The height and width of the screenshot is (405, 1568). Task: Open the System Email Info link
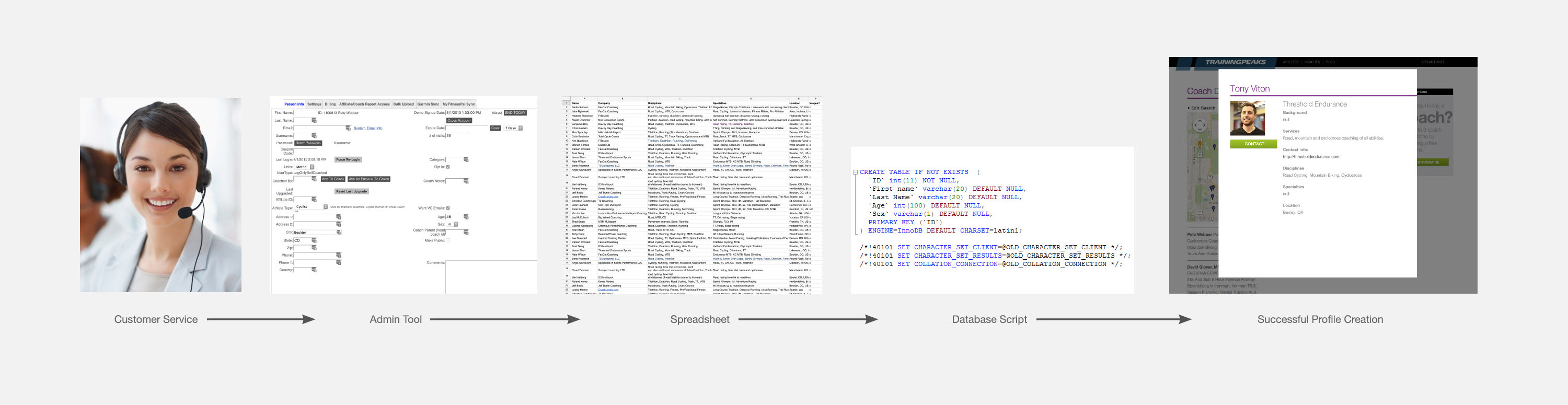(x=368, y=129)
